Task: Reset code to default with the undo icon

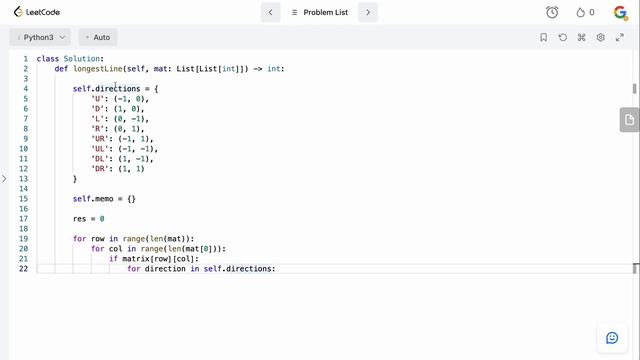Action: [562, 38]
